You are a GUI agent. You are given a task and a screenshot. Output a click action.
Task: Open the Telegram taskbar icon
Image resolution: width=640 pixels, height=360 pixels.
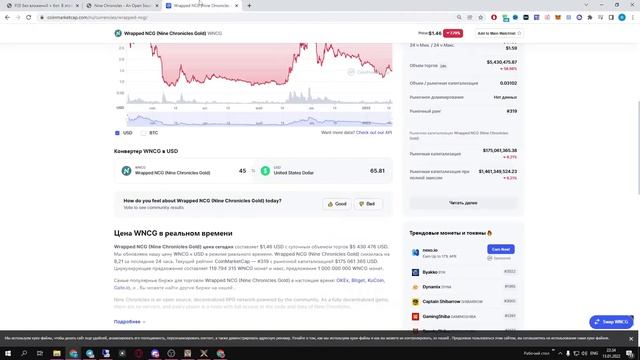click(90, 353)
